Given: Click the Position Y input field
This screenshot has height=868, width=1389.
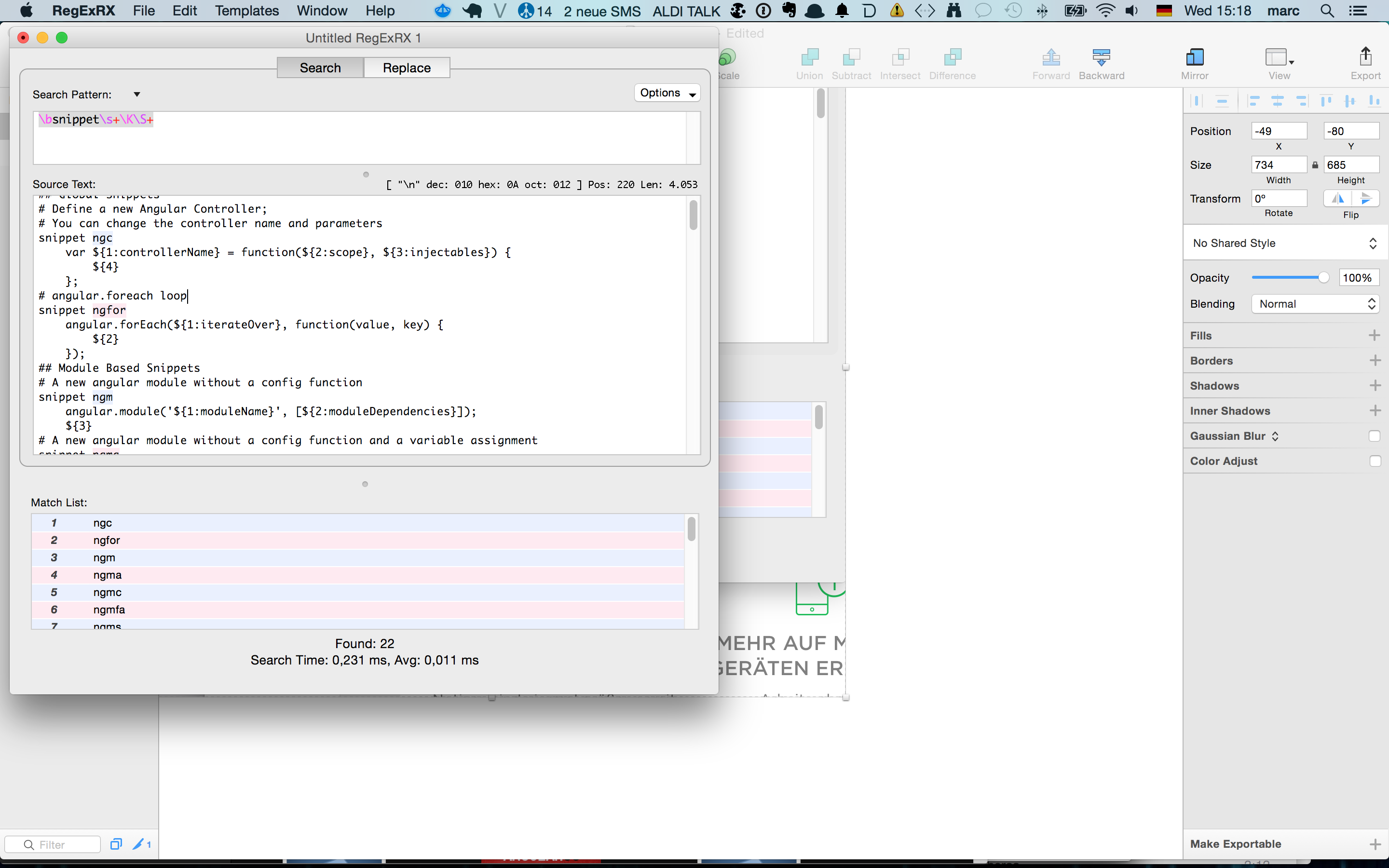Looking at the screenshot, I should tap(1351, 131).
